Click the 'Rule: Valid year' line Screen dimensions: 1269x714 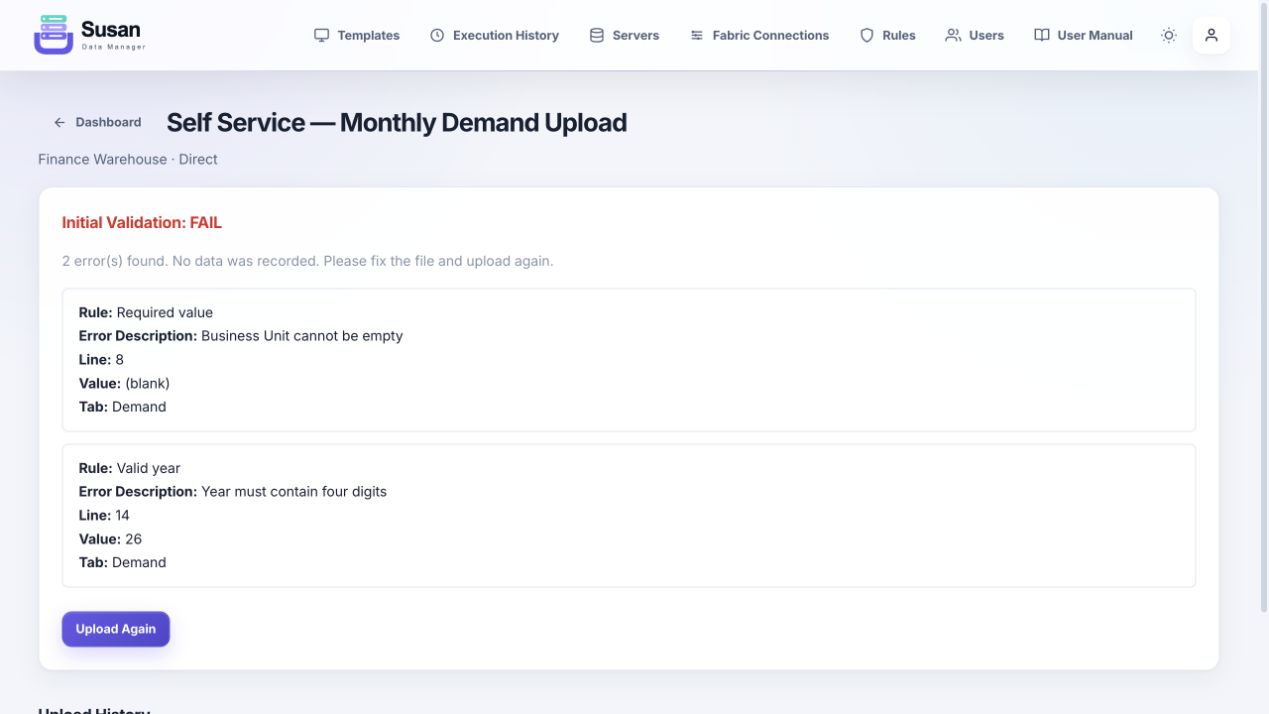130,468
